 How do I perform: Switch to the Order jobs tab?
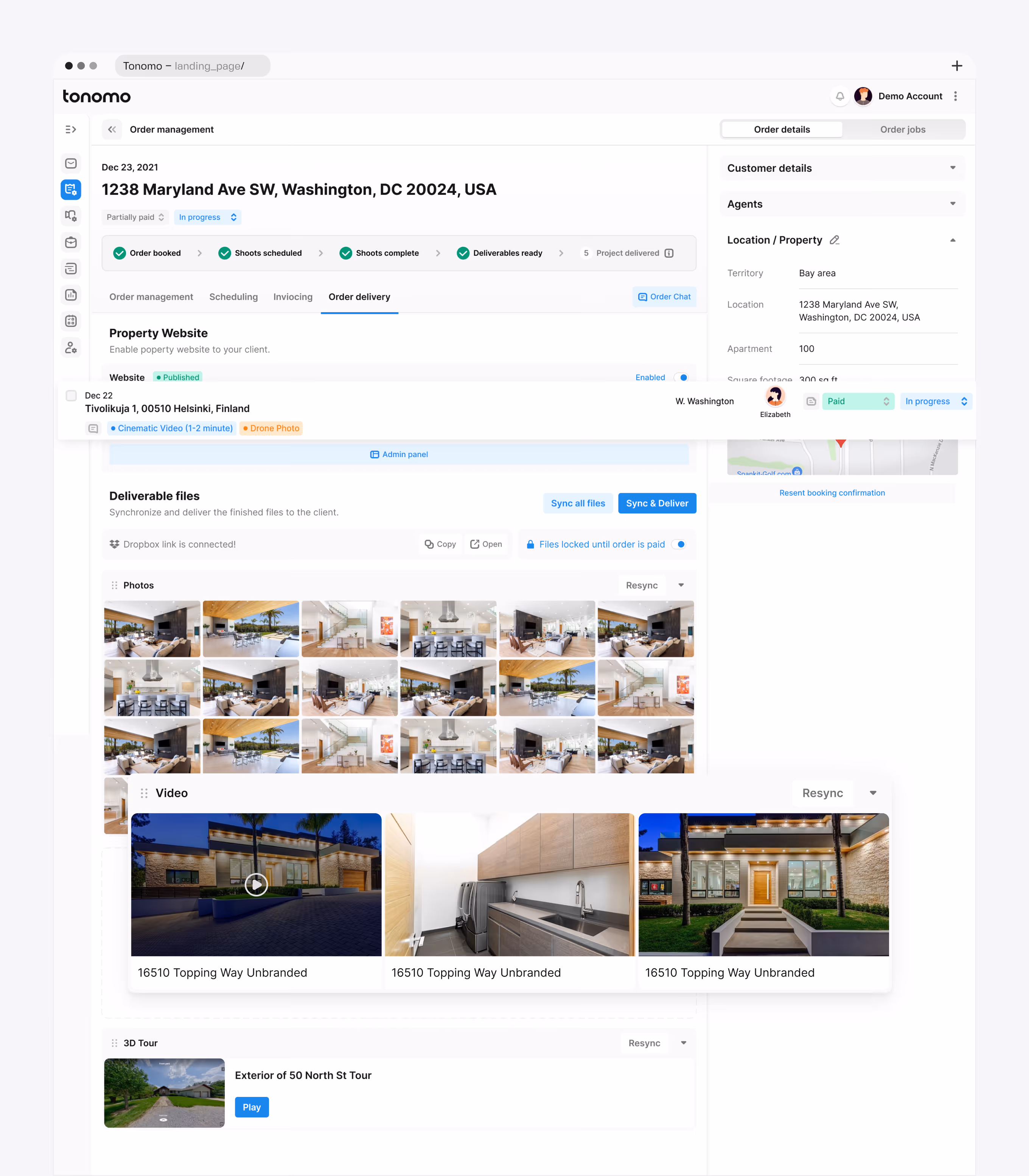coord(903,129)
